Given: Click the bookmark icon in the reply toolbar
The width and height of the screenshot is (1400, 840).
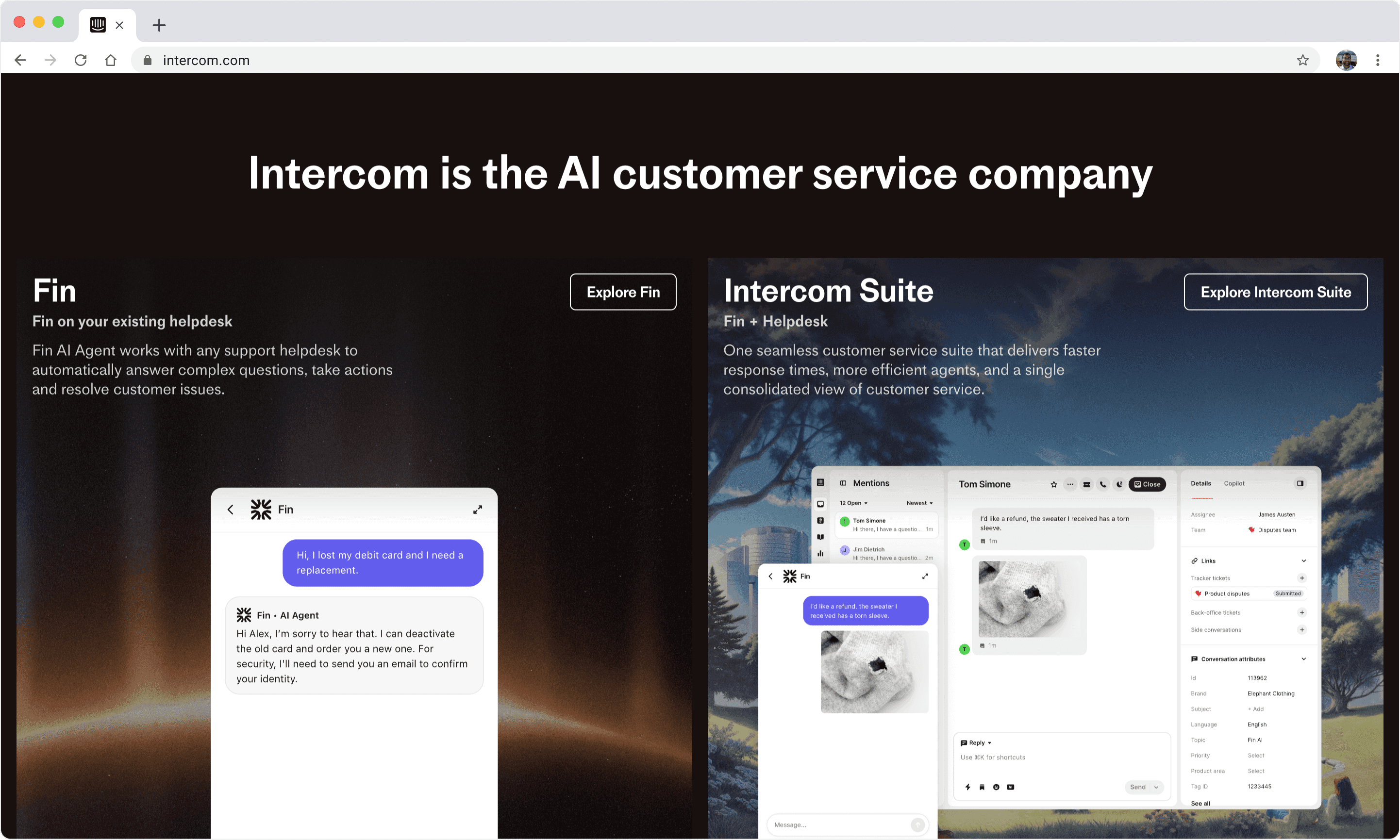Looking at the screenshot, I should (x=982, y=788).
